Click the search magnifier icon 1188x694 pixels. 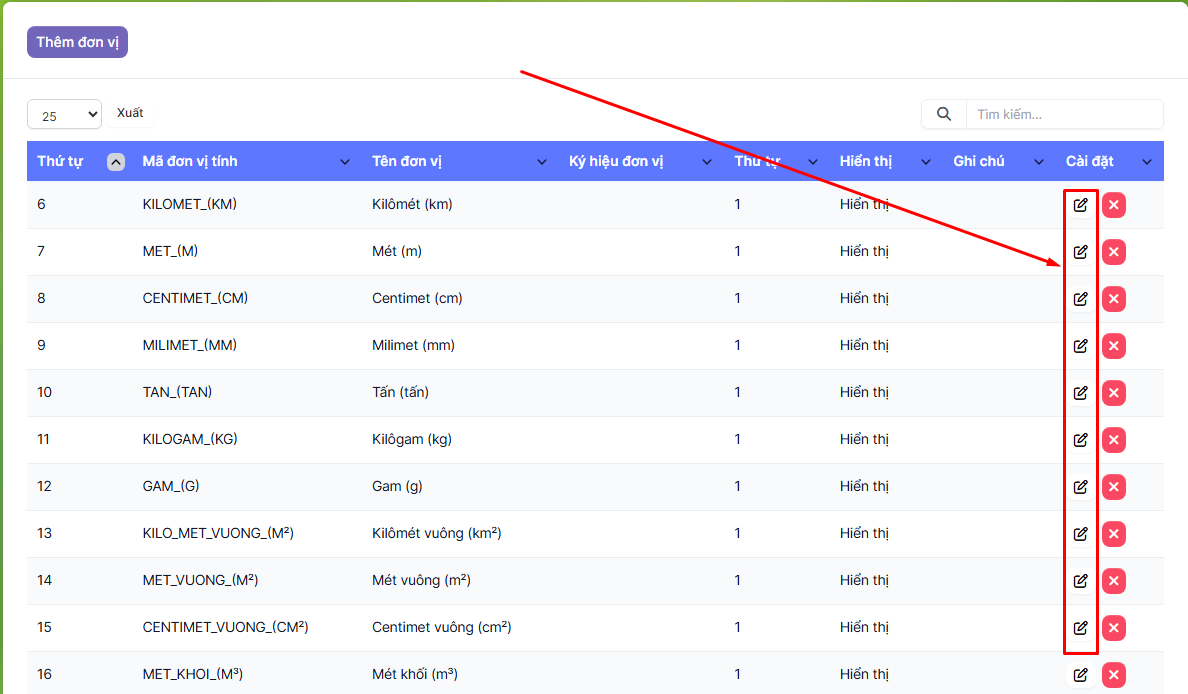pyautogui.click(x=943, y=114)
